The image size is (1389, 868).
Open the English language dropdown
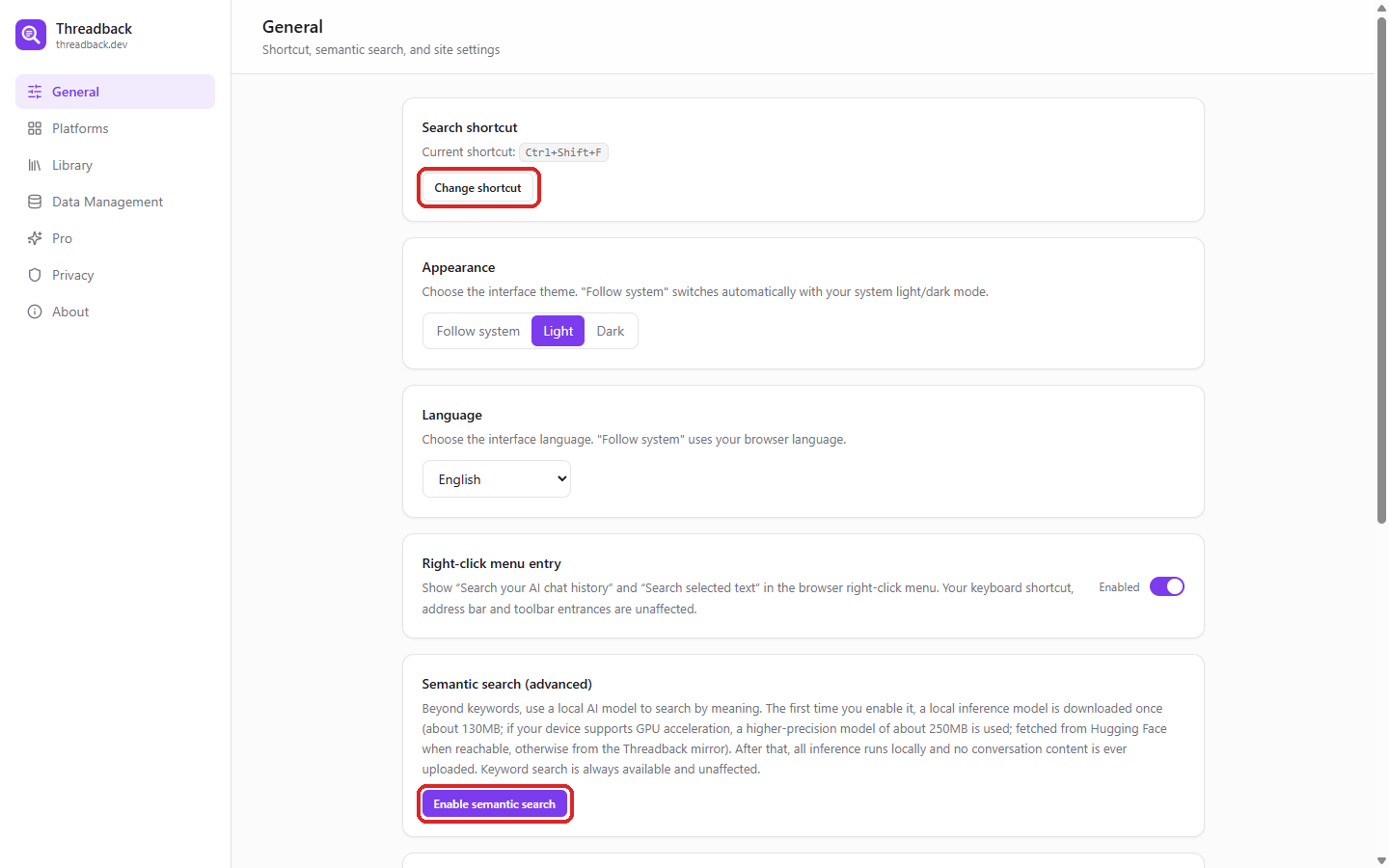coord(497,479)
